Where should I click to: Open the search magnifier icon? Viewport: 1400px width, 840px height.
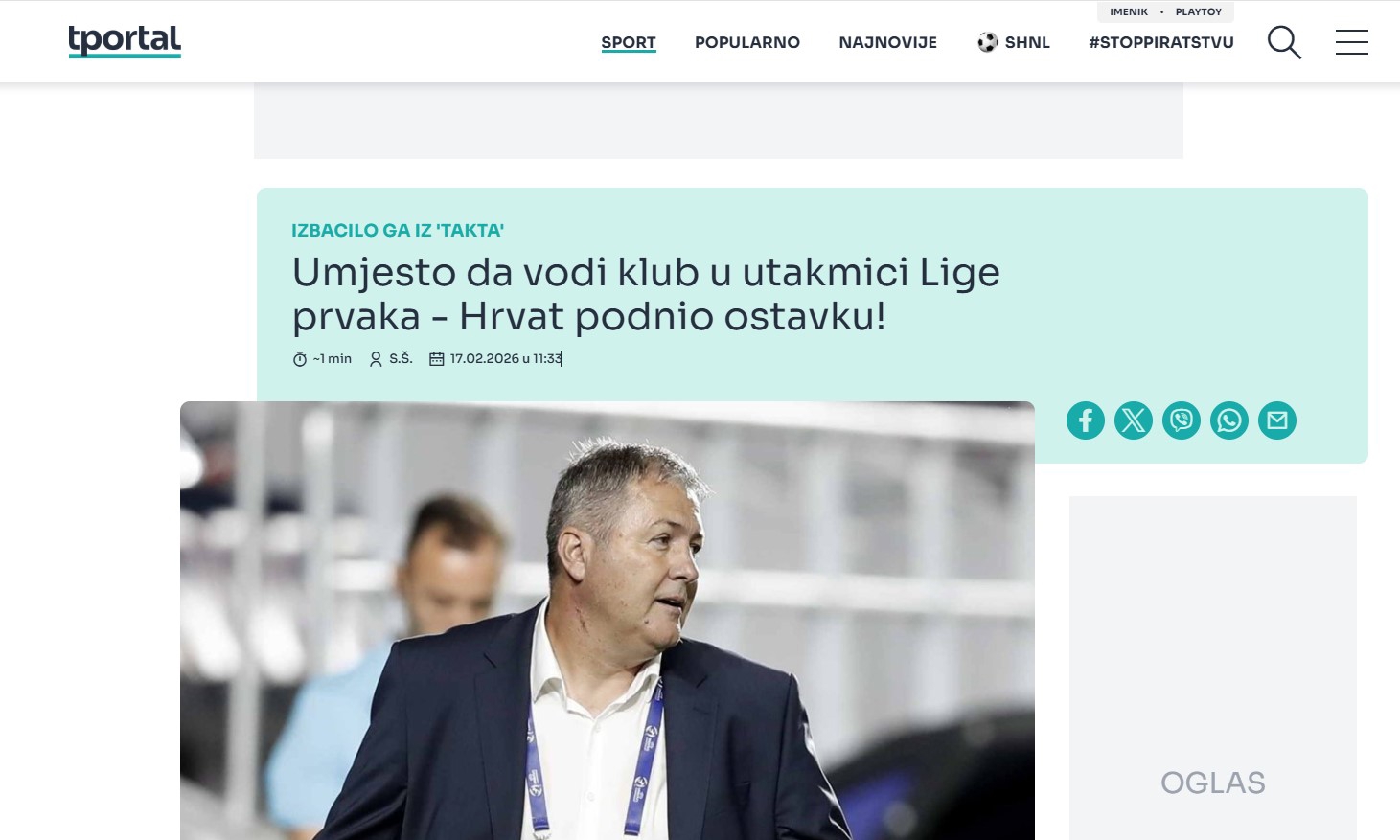pos(1284,42)
